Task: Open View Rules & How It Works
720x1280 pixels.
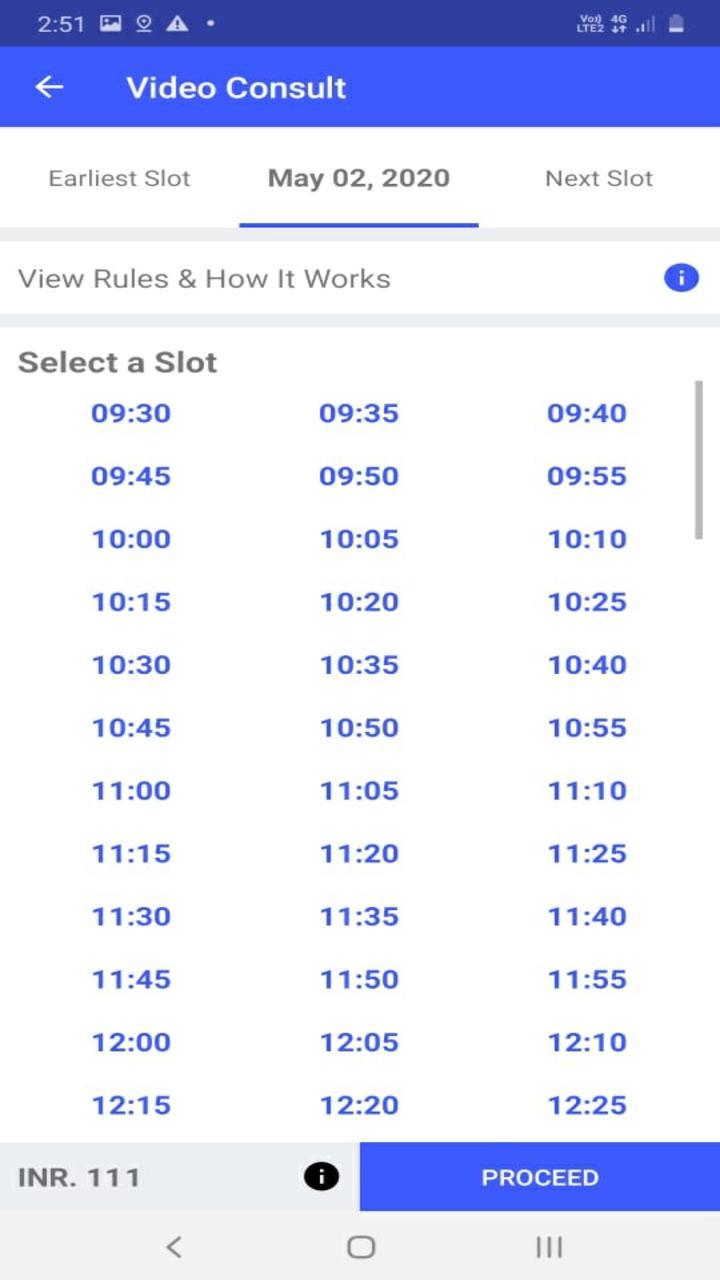Action: click(x=204, y=278)
